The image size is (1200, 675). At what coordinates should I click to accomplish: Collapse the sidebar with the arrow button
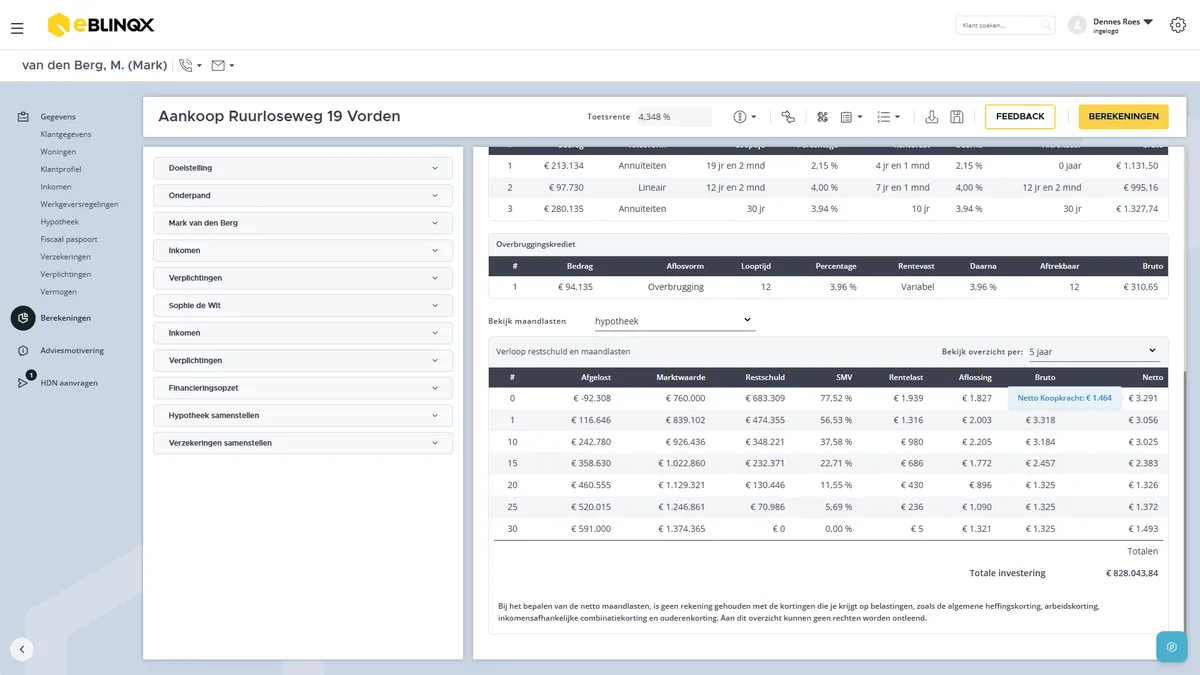22,648
